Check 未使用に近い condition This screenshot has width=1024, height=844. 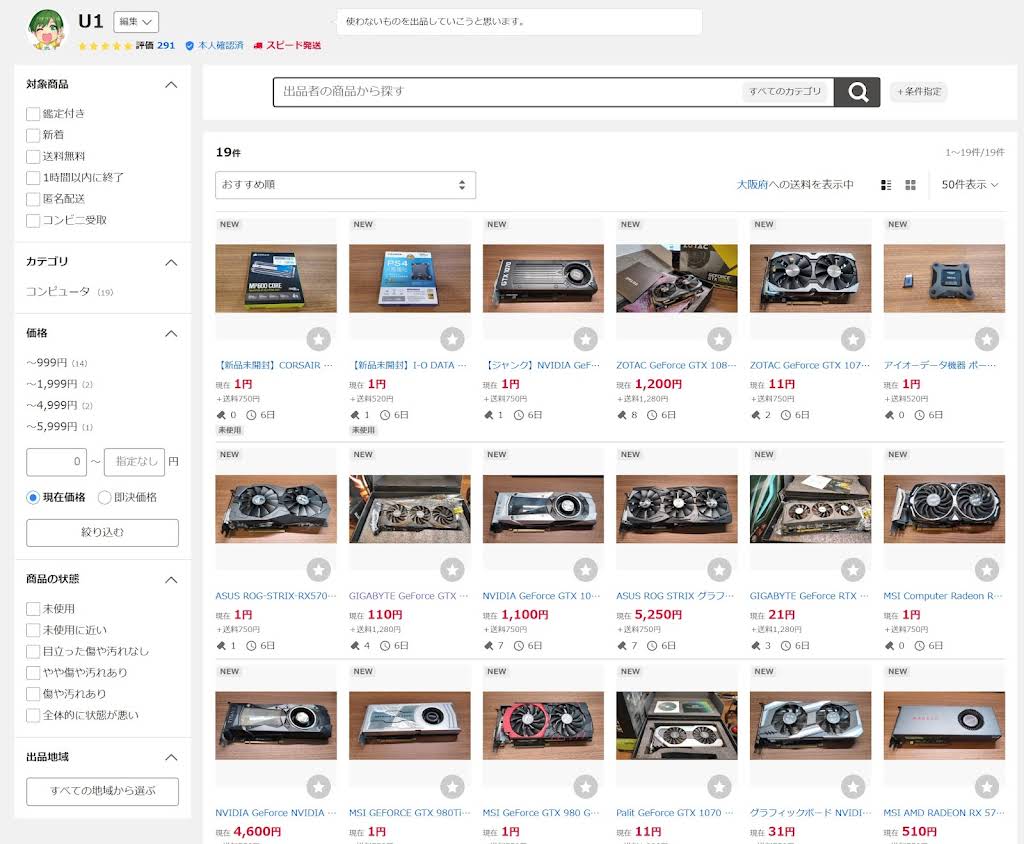33,630
